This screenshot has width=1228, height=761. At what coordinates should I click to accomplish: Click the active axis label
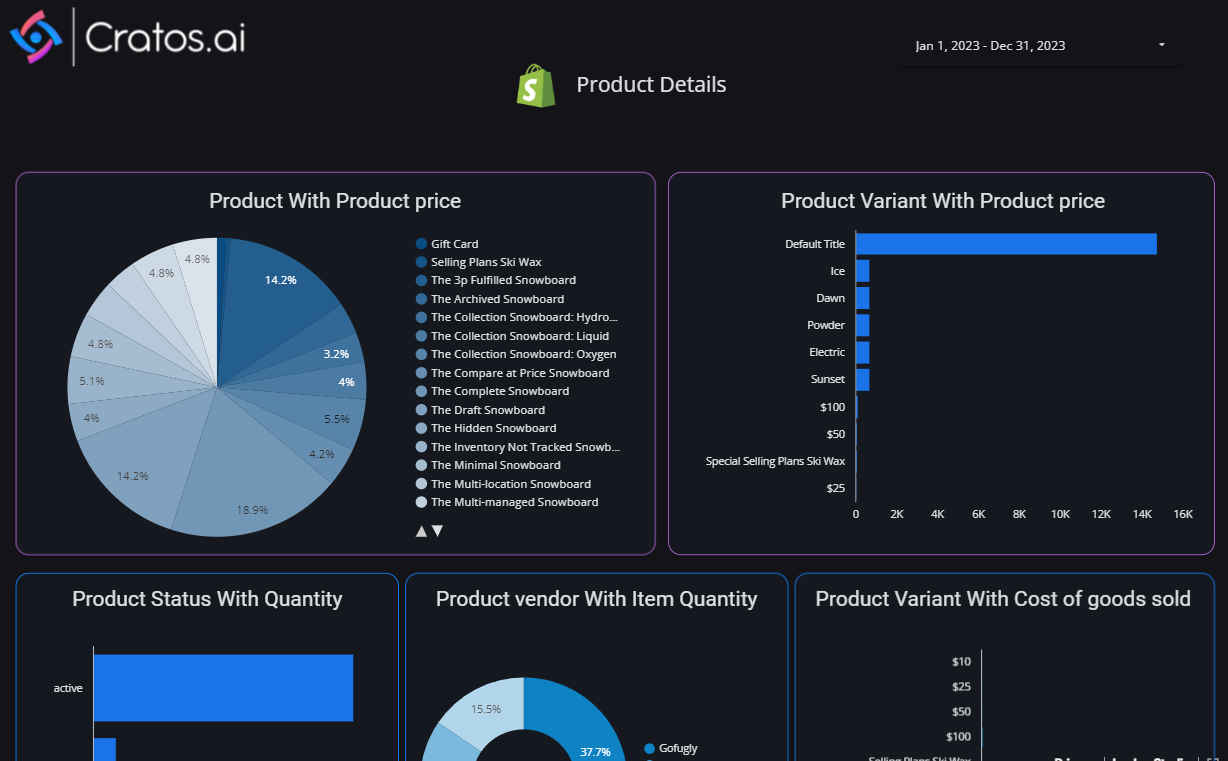[68, 688]
